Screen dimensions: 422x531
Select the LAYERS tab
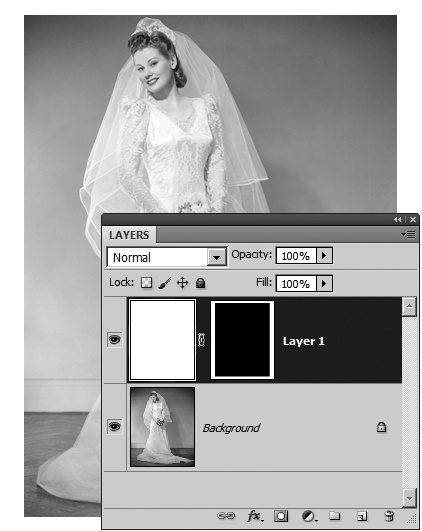point(129,235)
